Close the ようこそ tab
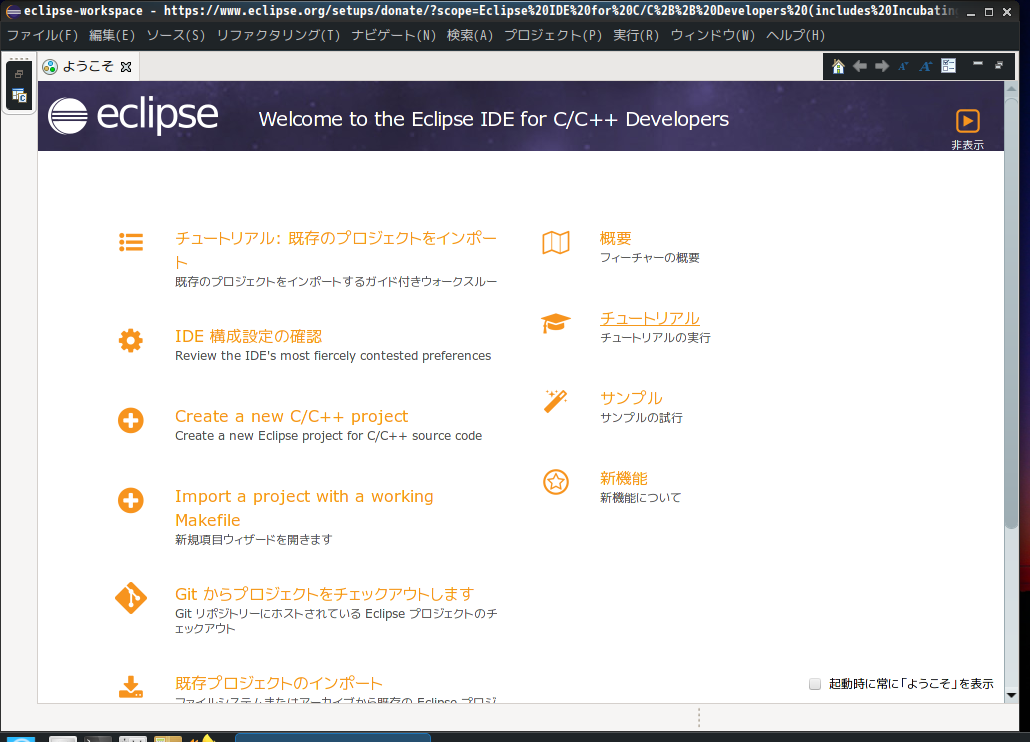The width and height of the screenshot is (1030, 742). [x=126, y=67]
